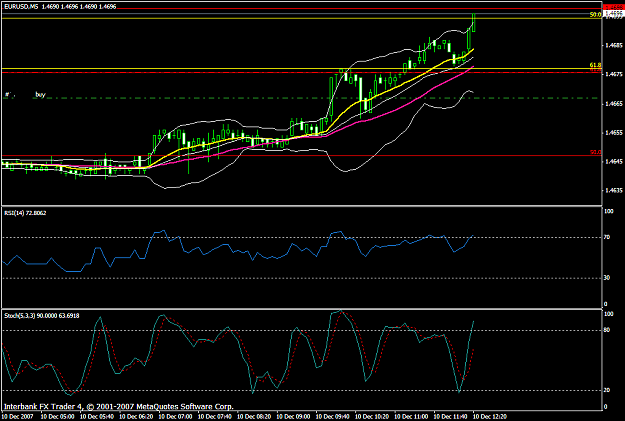Select the red 91.0 level label
Viewport: 625px width, 421px height.
pyautogui.click(x=596, y=152)
